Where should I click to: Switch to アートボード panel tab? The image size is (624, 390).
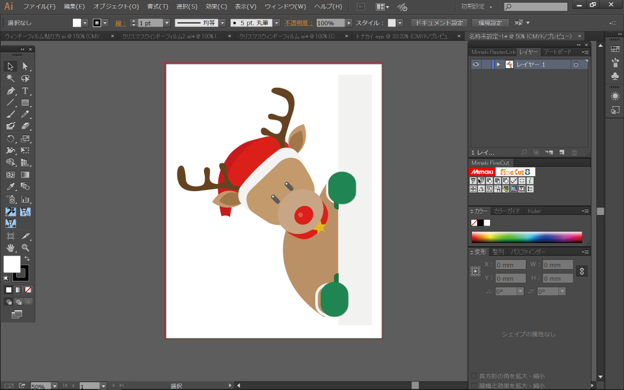(557, 52)
